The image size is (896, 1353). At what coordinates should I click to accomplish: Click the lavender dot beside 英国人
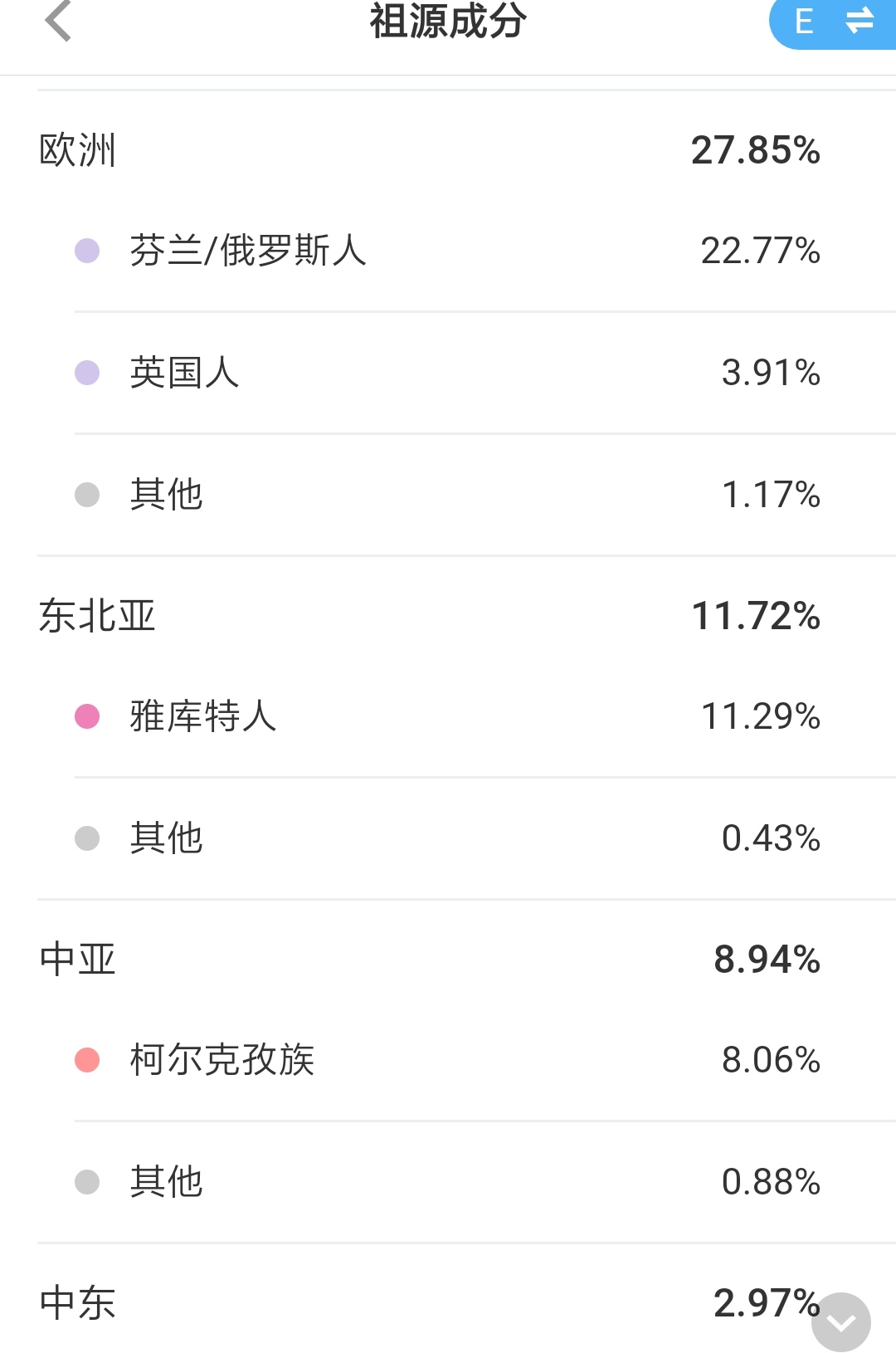[x=87, y=373]
